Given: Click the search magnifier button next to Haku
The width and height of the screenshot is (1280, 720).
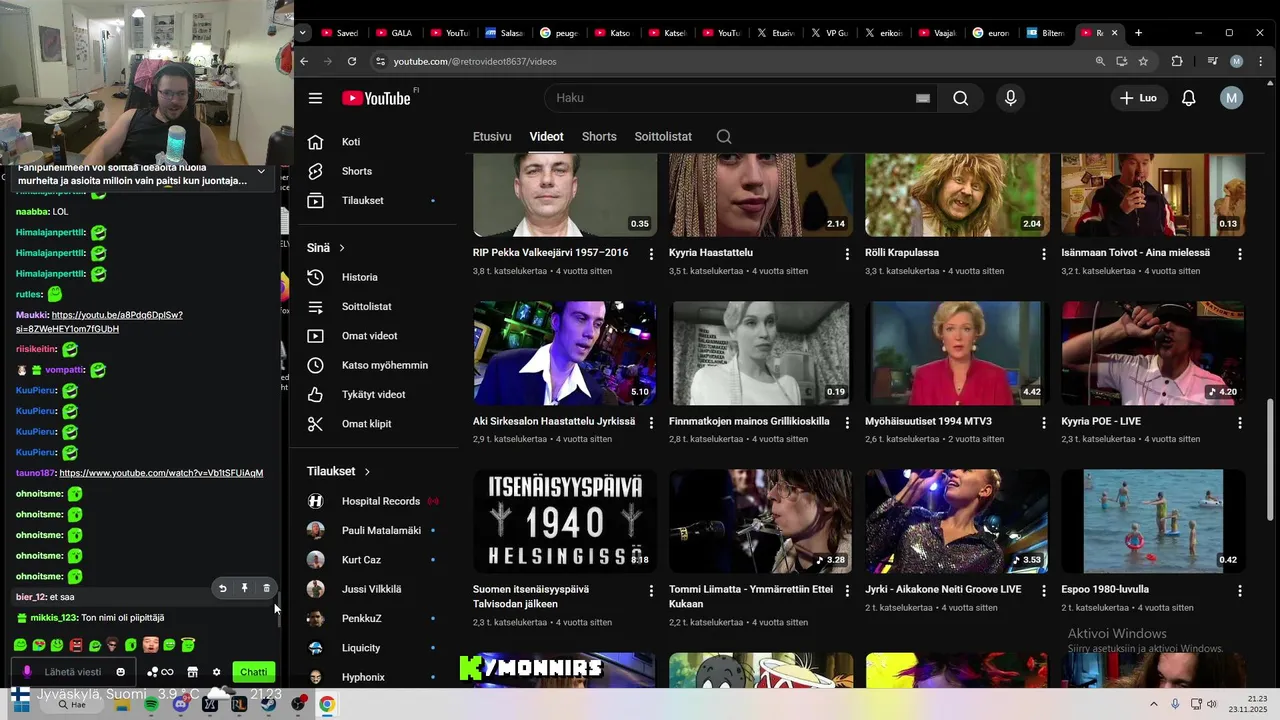Looking at the screenshot, I should point(961,98).
